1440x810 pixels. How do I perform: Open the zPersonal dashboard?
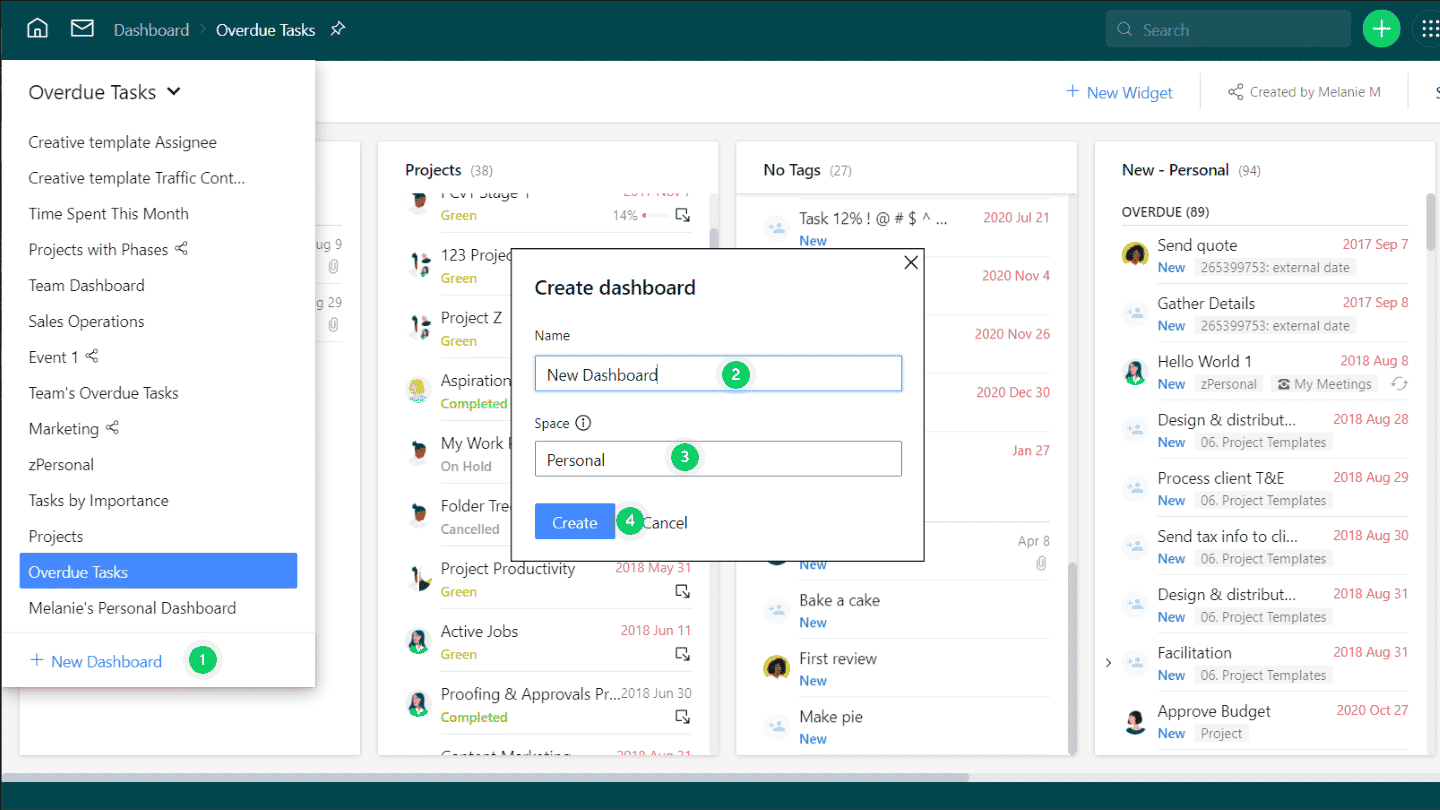pyautogui.click(x=61, y=464)
